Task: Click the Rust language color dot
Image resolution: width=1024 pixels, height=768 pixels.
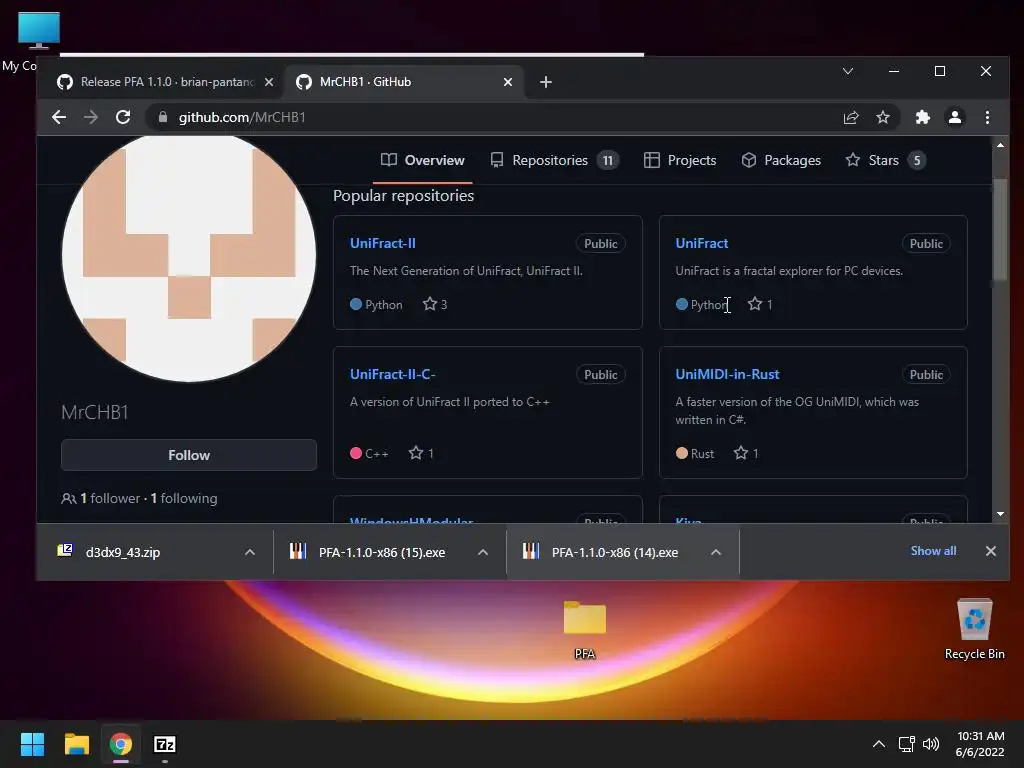Action: point(682,453)
